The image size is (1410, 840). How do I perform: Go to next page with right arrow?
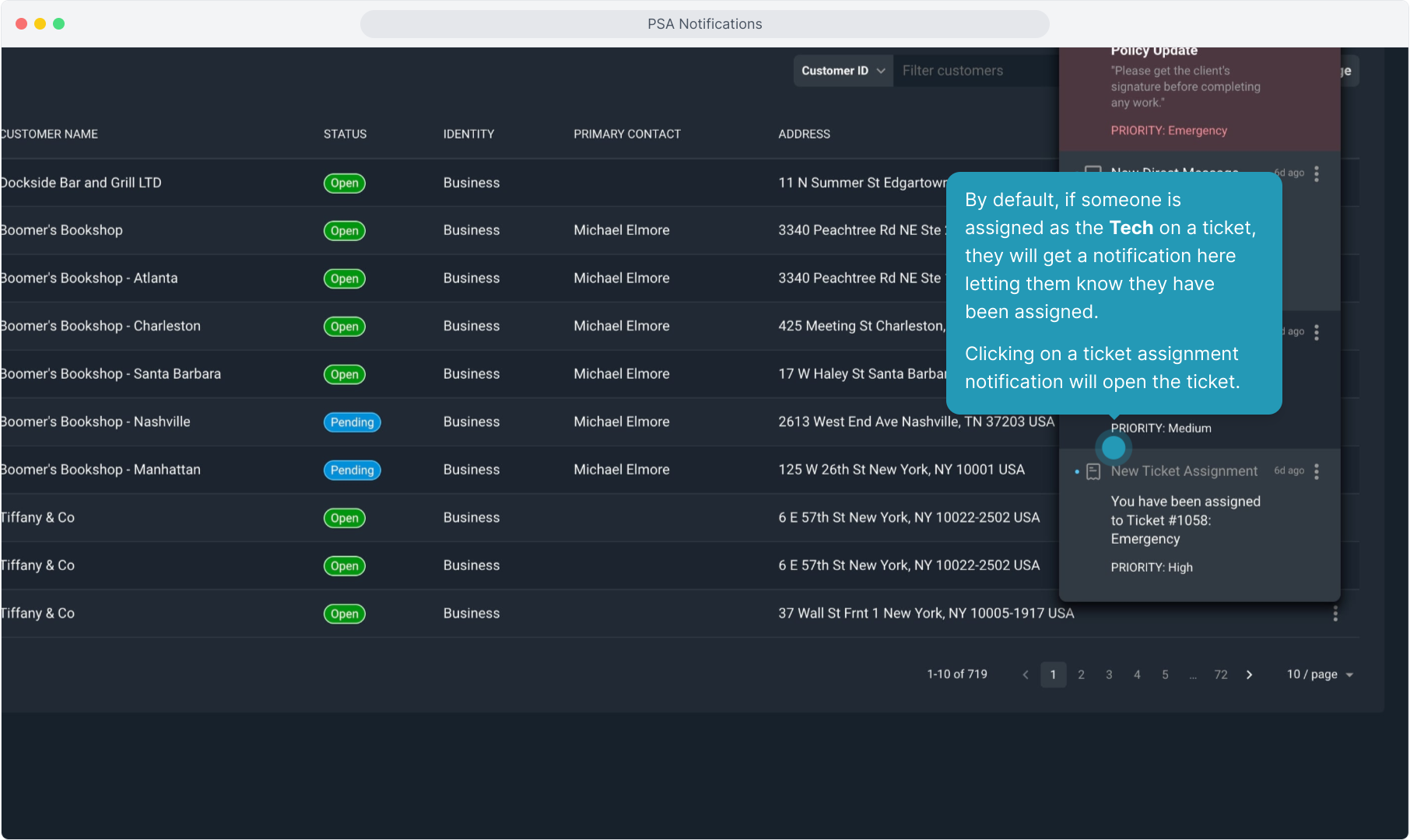coord(1249,674)
